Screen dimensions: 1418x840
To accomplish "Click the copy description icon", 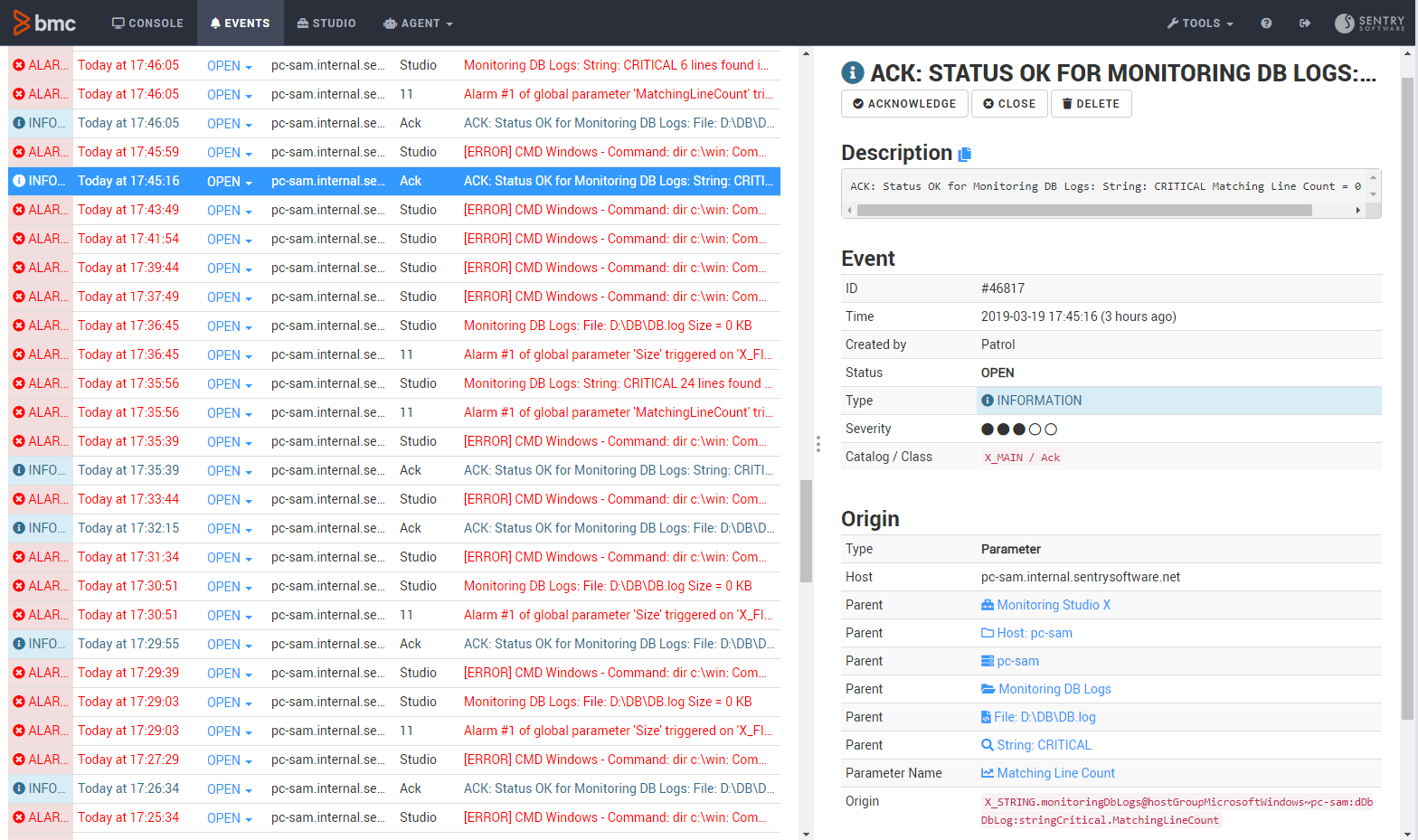I will pyautogui.click(x=965, y=155).
